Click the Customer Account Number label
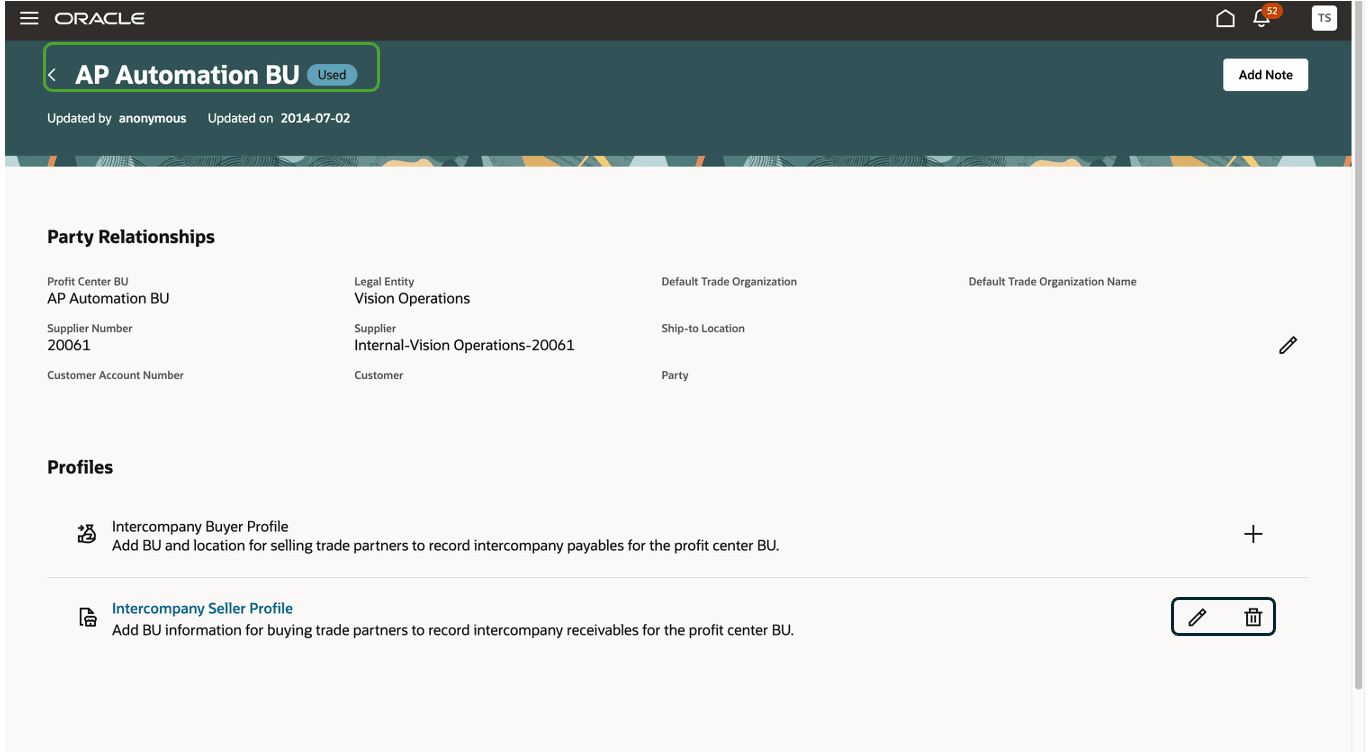1370x752 pixels. (115, 375)
